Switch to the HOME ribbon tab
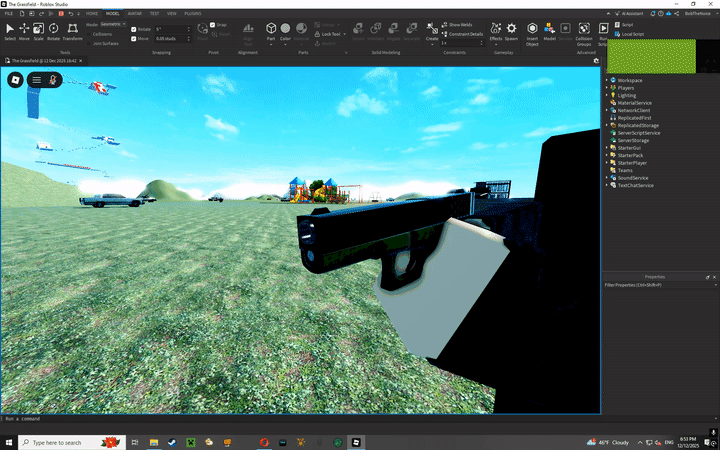This screenshot has height=450, width=720. click(92, 14)
